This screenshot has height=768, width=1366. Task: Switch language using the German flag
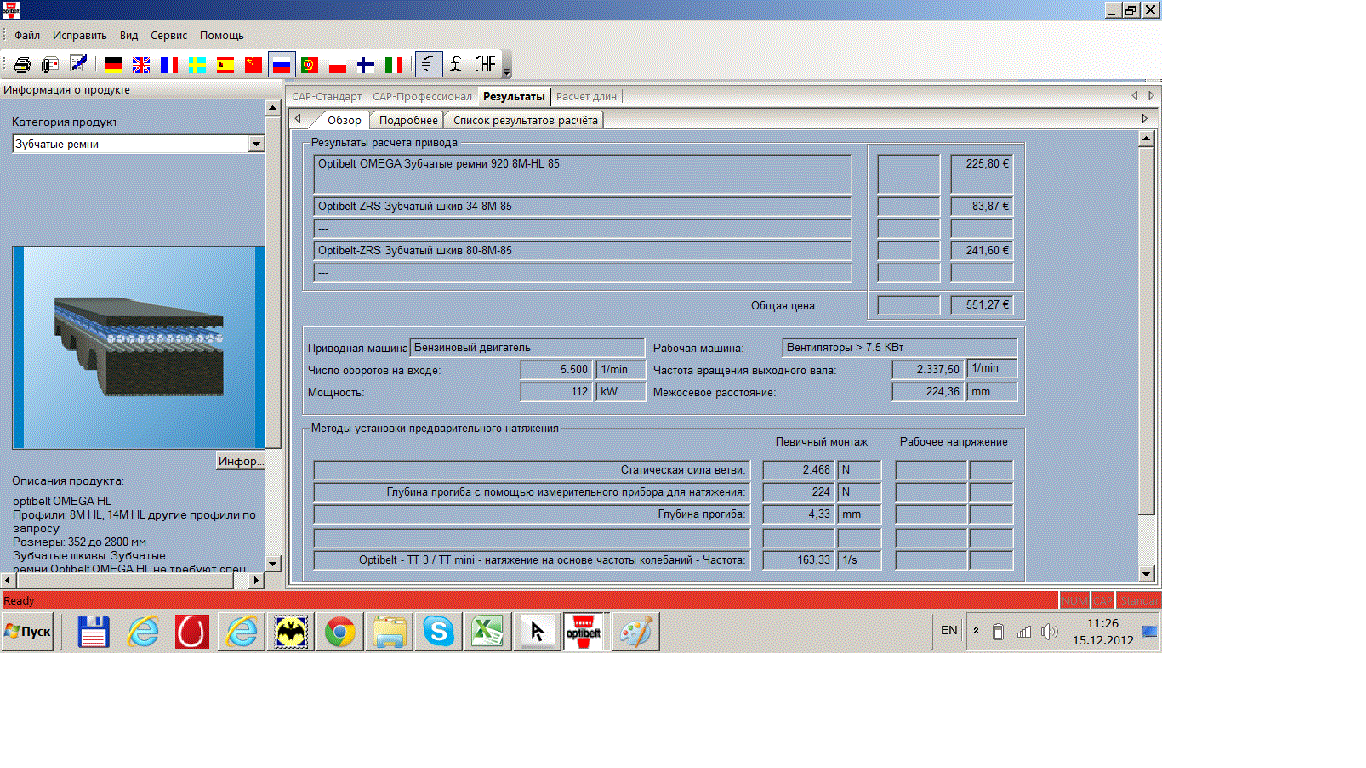coord(114,65)
